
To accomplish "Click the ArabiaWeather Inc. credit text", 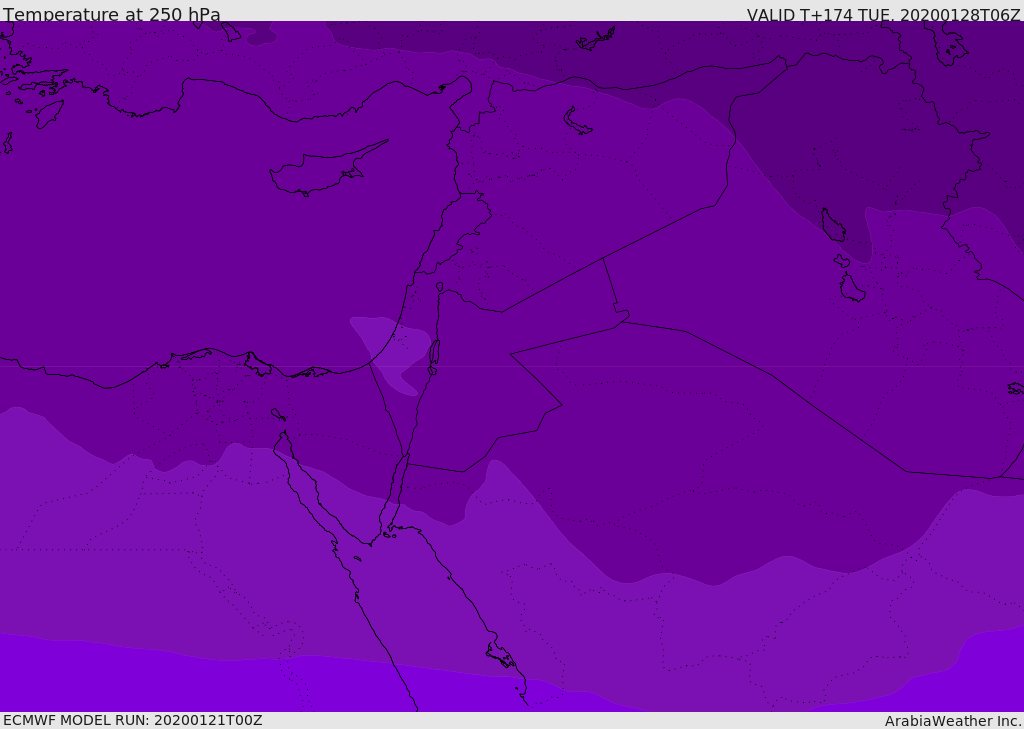I will point(952,721).
